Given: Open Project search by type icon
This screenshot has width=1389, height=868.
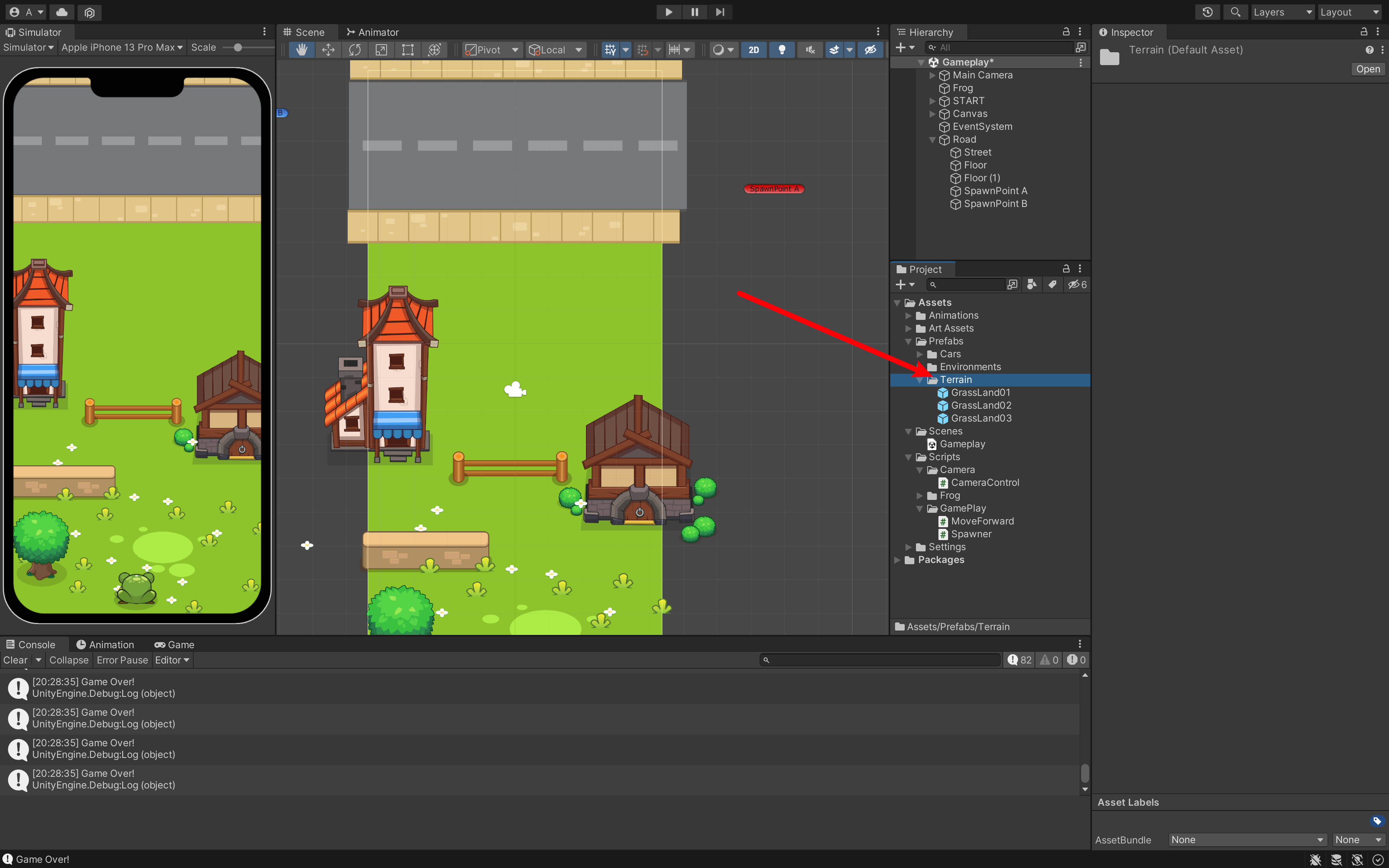Looking at the screenshot, I should (1031, 285).
